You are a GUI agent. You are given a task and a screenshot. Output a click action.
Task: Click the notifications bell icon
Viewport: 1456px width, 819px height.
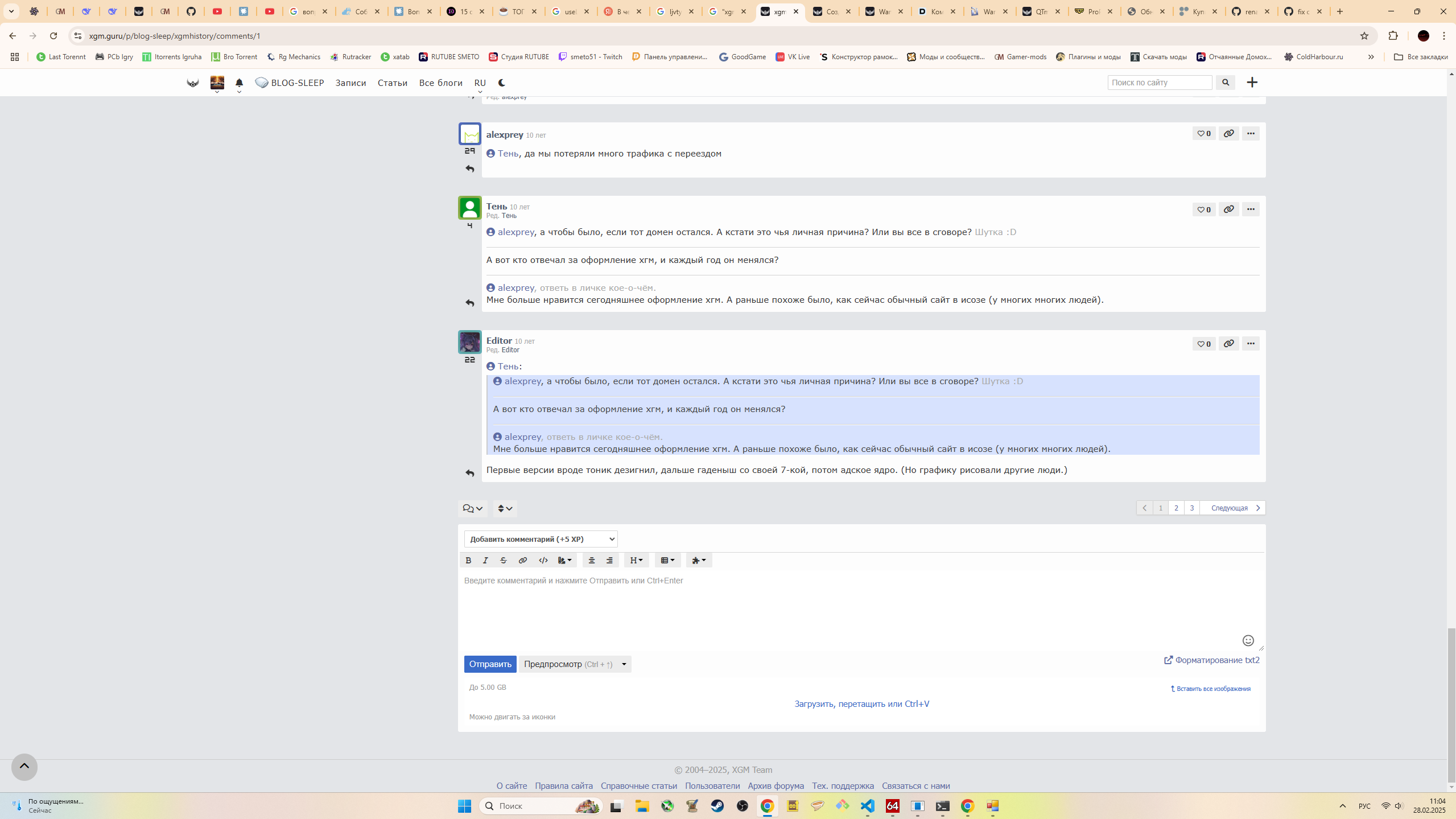[239, 83]
